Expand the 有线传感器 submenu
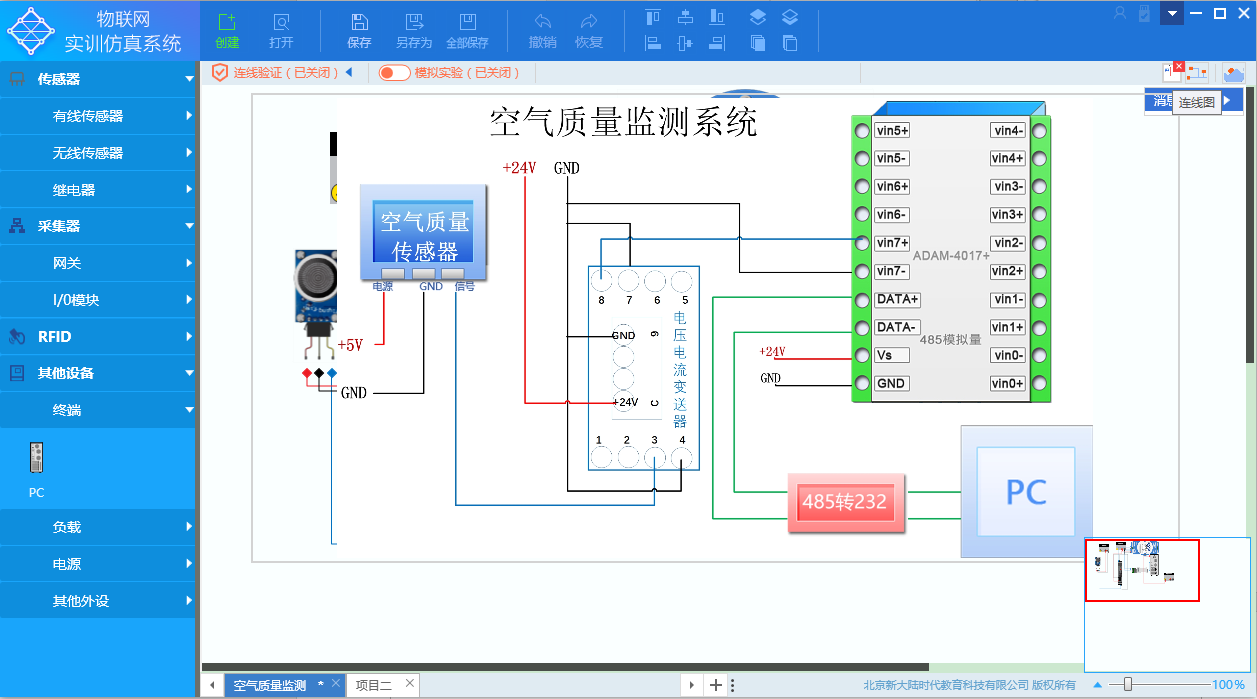This screenshot has height=699, width=1257. [x=189, y=116]
